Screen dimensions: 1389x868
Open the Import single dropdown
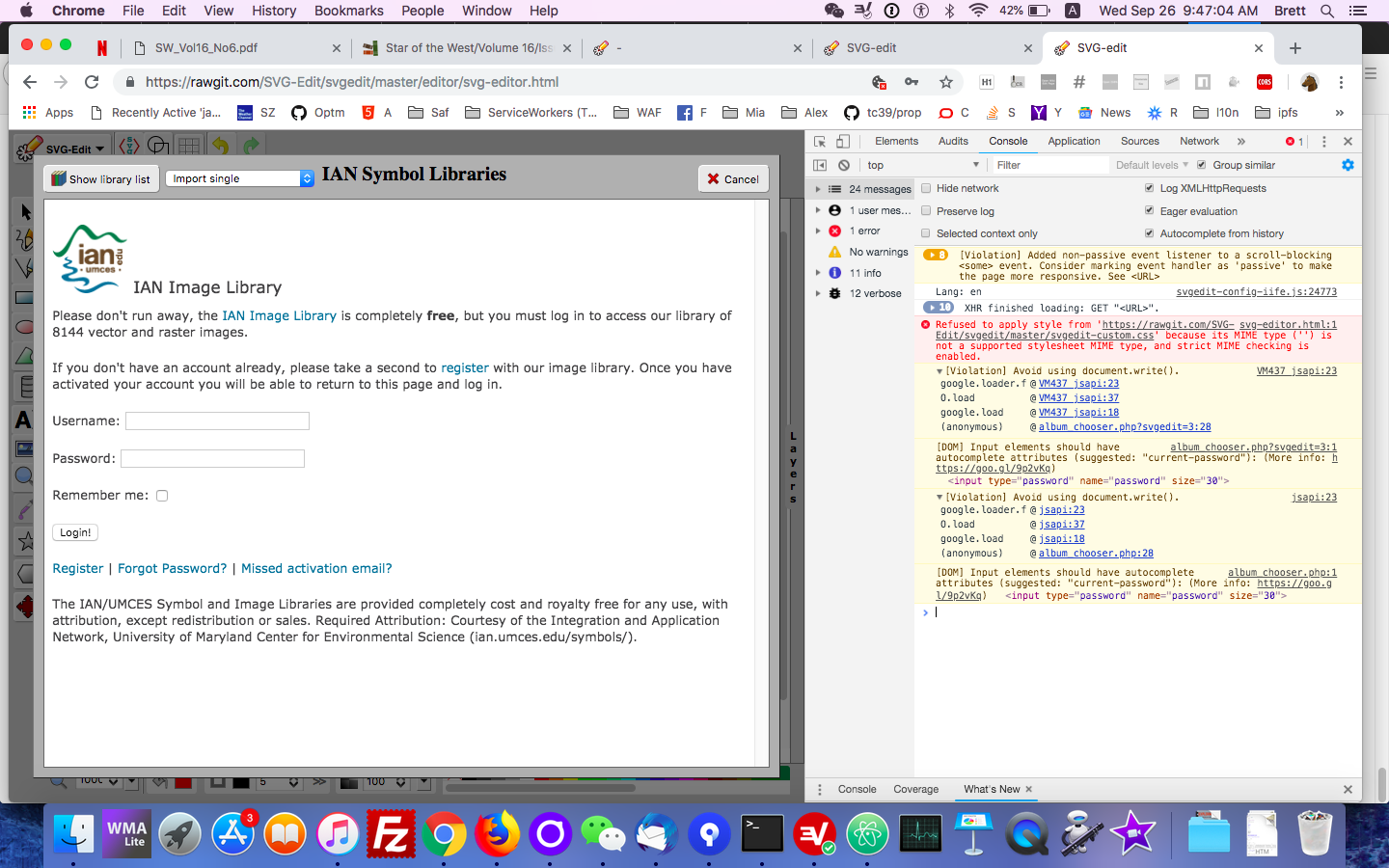pos(238,178)
